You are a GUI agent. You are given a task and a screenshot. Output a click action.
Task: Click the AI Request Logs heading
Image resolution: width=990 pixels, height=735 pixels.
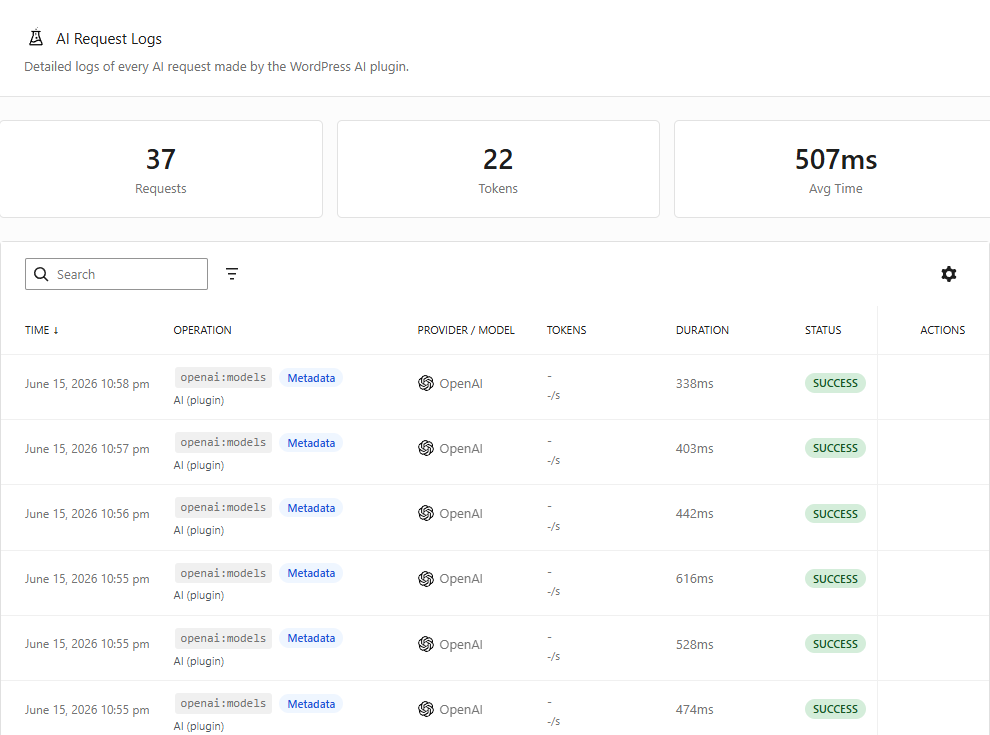point(109,39)
